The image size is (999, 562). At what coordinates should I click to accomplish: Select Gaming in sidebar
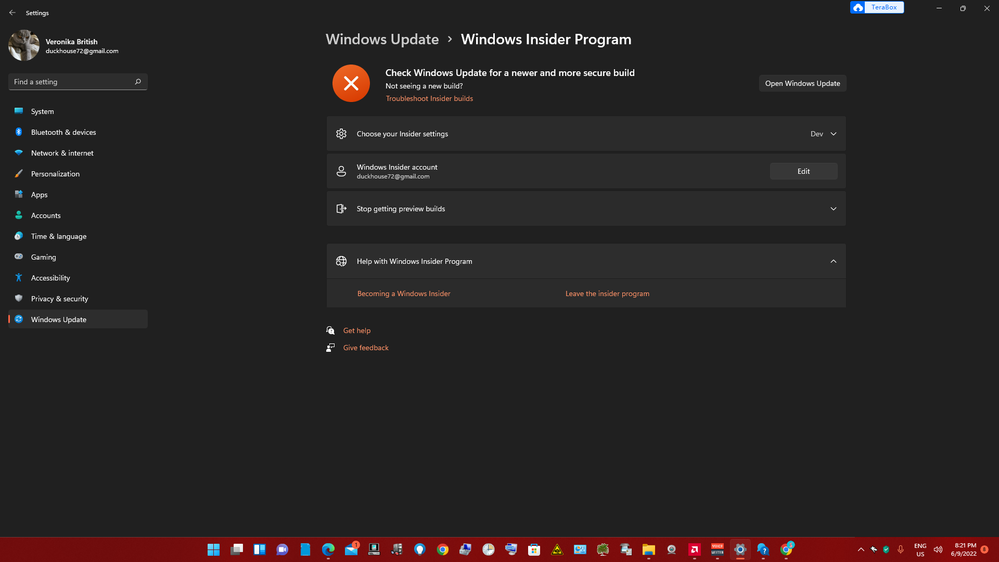pos(78,257)
